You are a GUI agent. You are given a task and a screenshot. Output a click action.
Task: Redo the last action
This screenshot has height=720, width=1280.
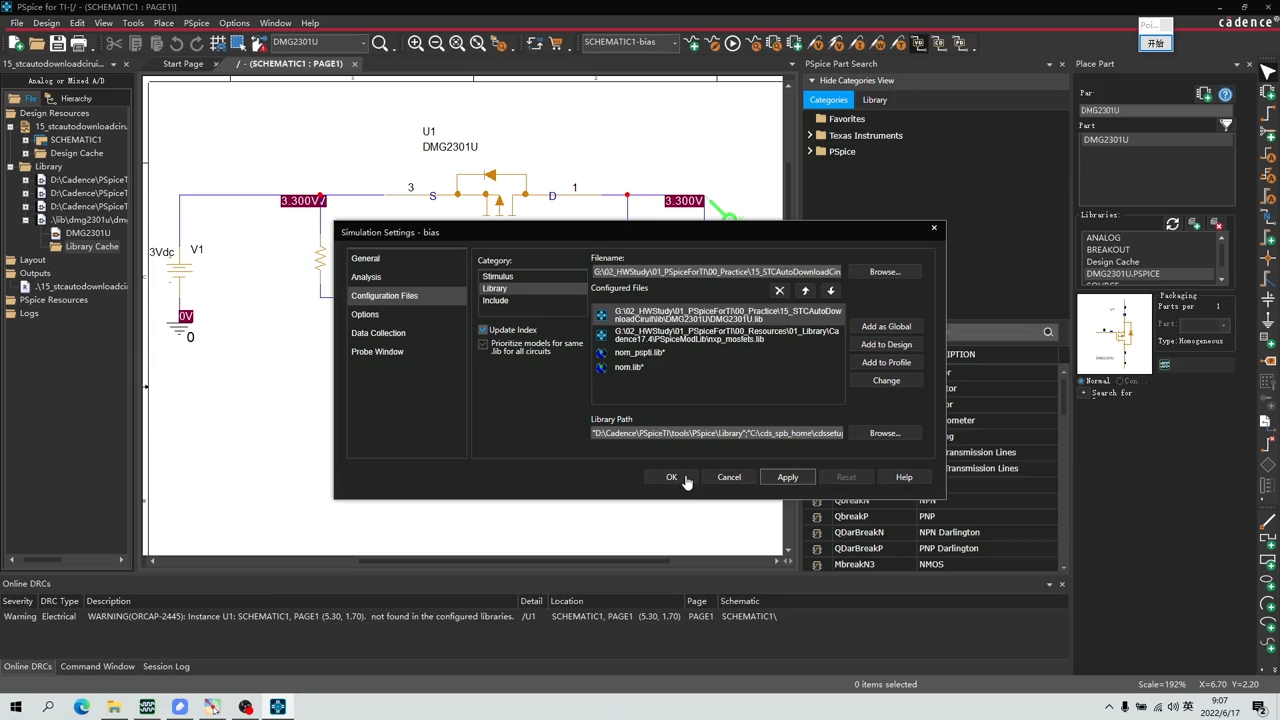tap(197, 43)
